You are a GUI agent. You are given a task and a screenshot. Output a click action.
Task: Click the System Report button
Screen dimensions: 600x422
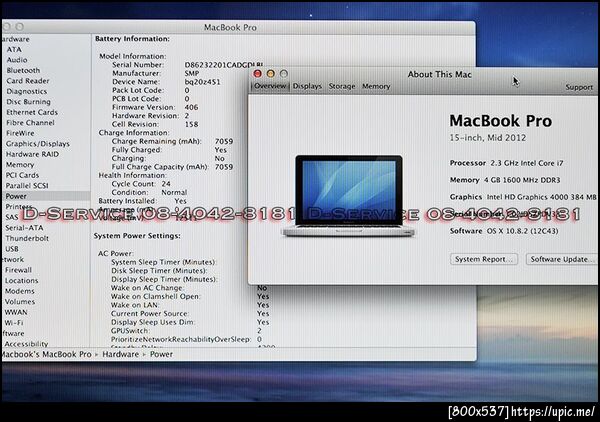484,259
